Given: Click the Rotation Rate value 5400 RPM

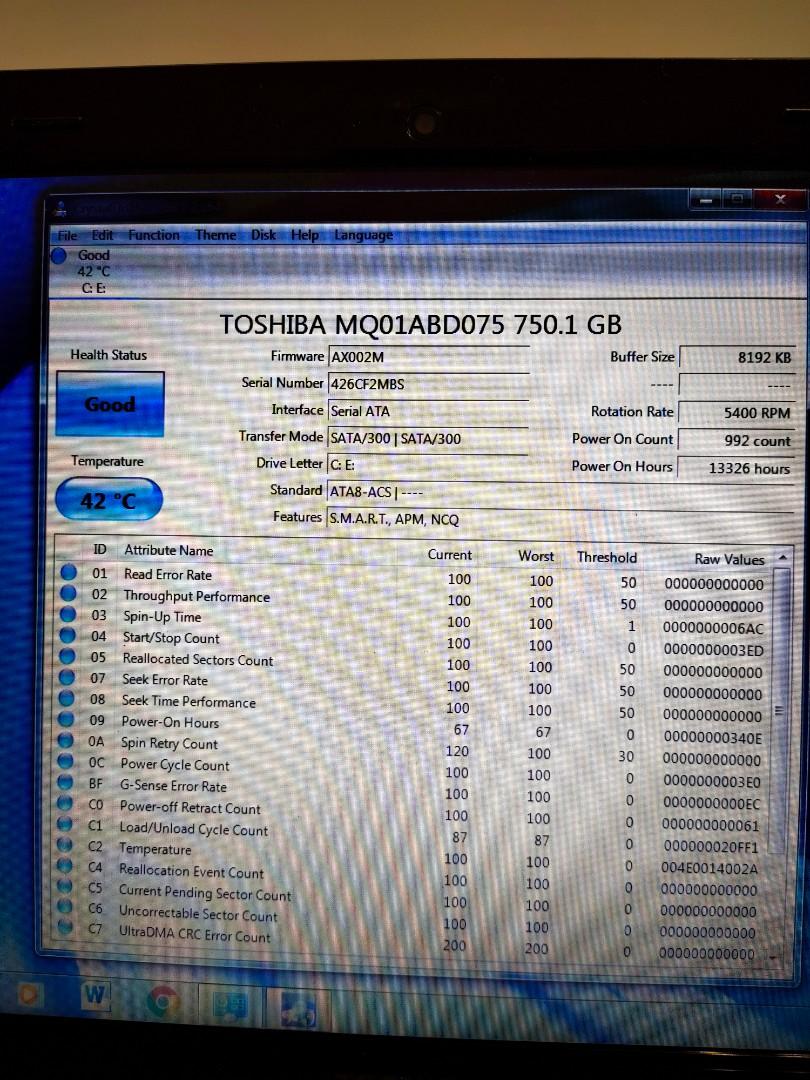Looking at the screenshot, I should 737,413.
